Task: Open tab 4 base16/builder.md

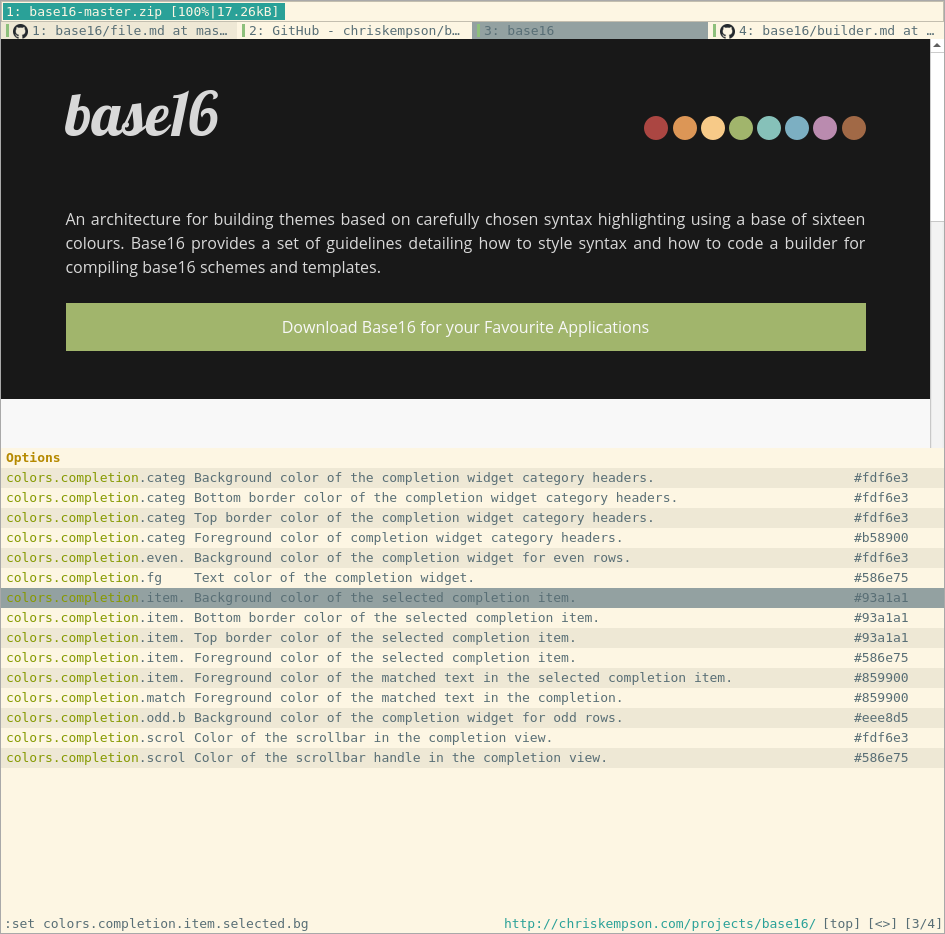Action: (826, 31)
